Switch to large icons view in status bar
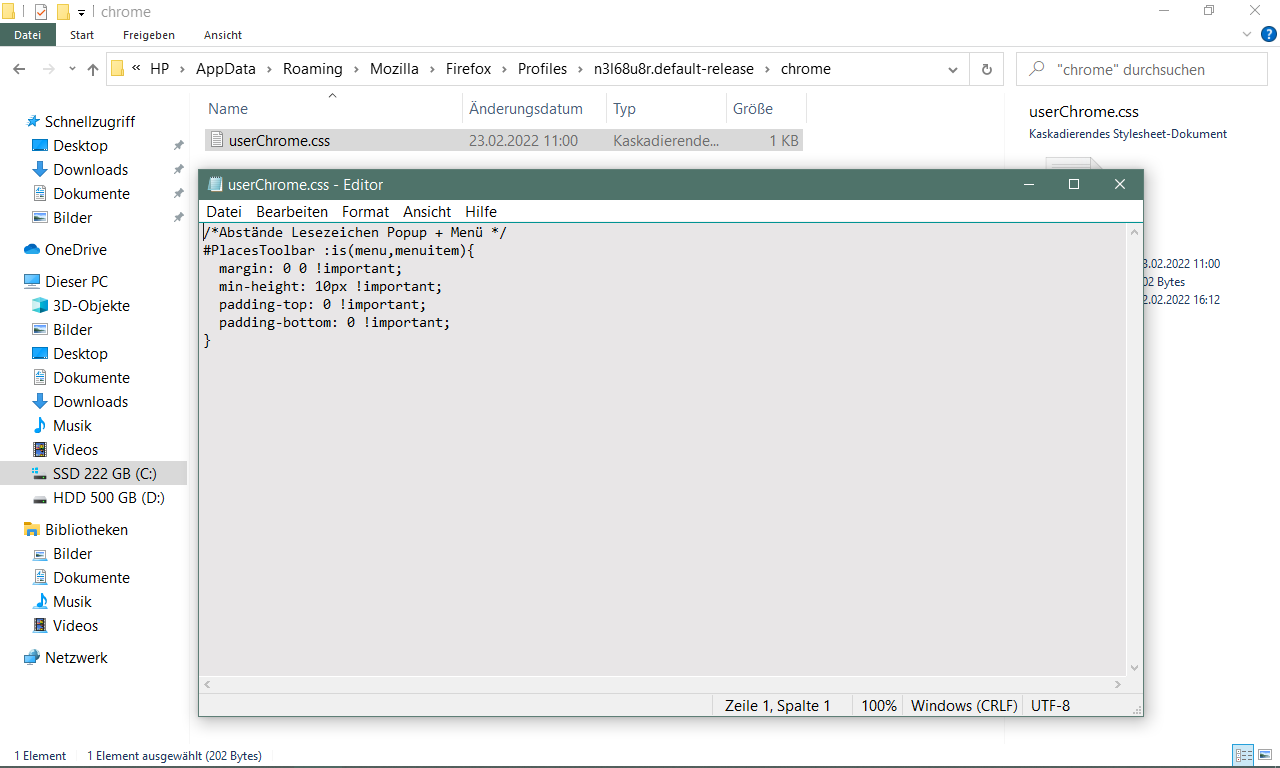 coord(1266,756)
